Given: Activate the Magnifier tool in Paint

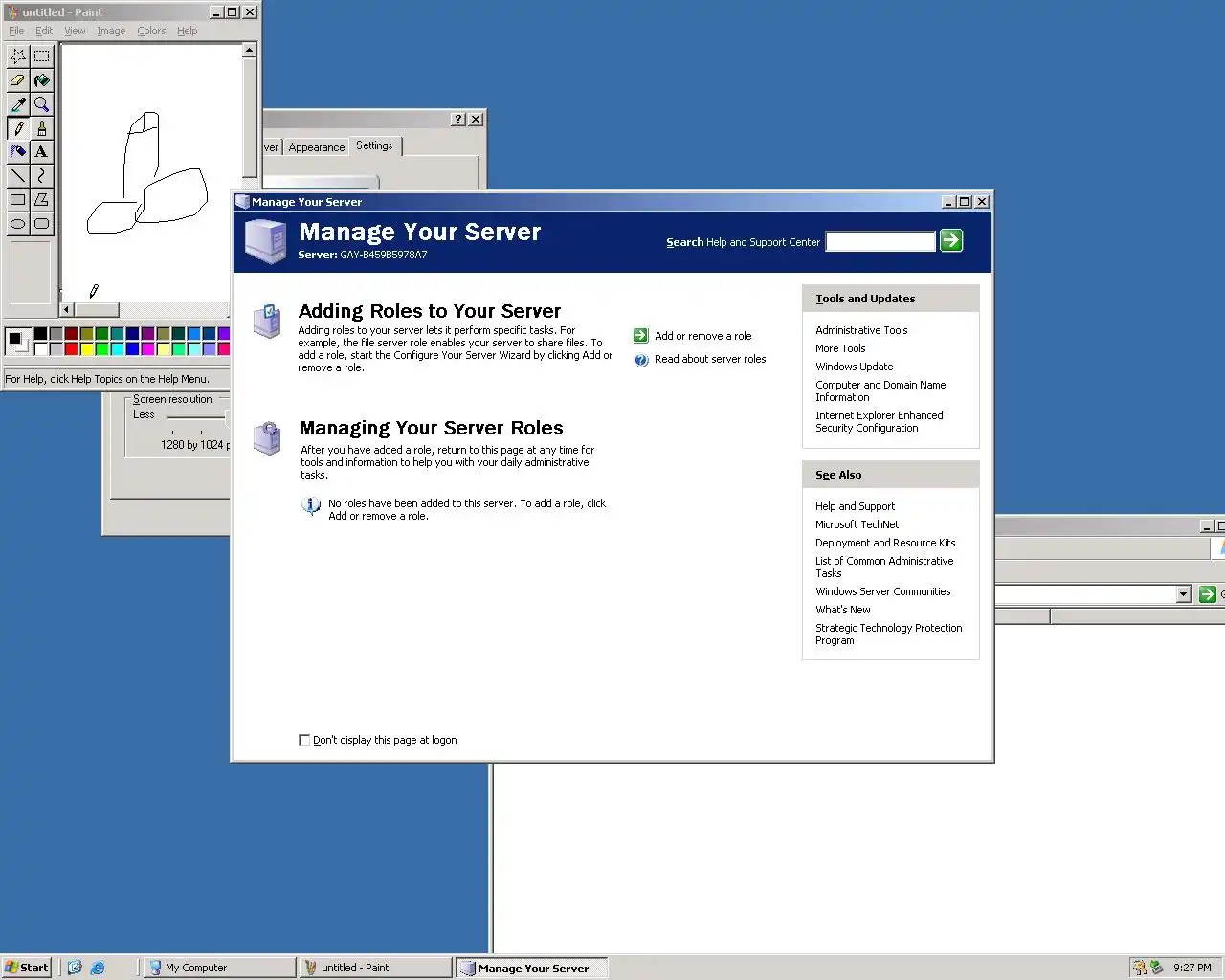Looking at the screenshot, I should point(41,104).
